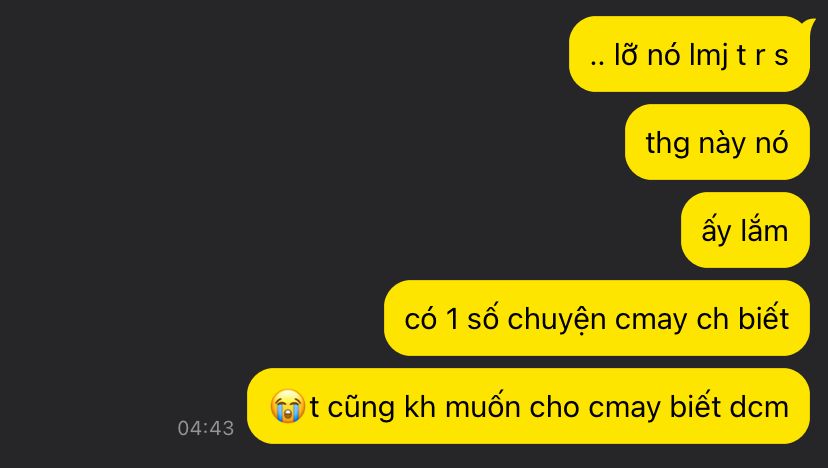Click the word "thg" in the second bubble
This screenshot has width=828, height=468.
[667, 144]
